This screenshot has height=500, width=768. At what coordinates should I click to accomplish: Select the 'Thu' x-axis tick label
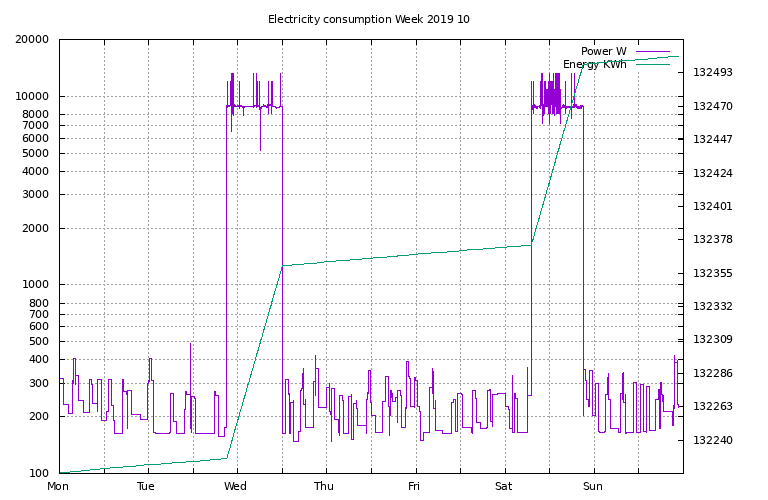324,487
